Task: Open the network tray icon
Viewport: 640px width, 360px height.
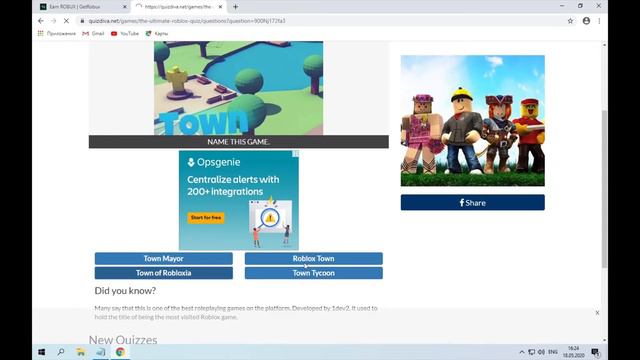Action: click(x=531, y=352)
